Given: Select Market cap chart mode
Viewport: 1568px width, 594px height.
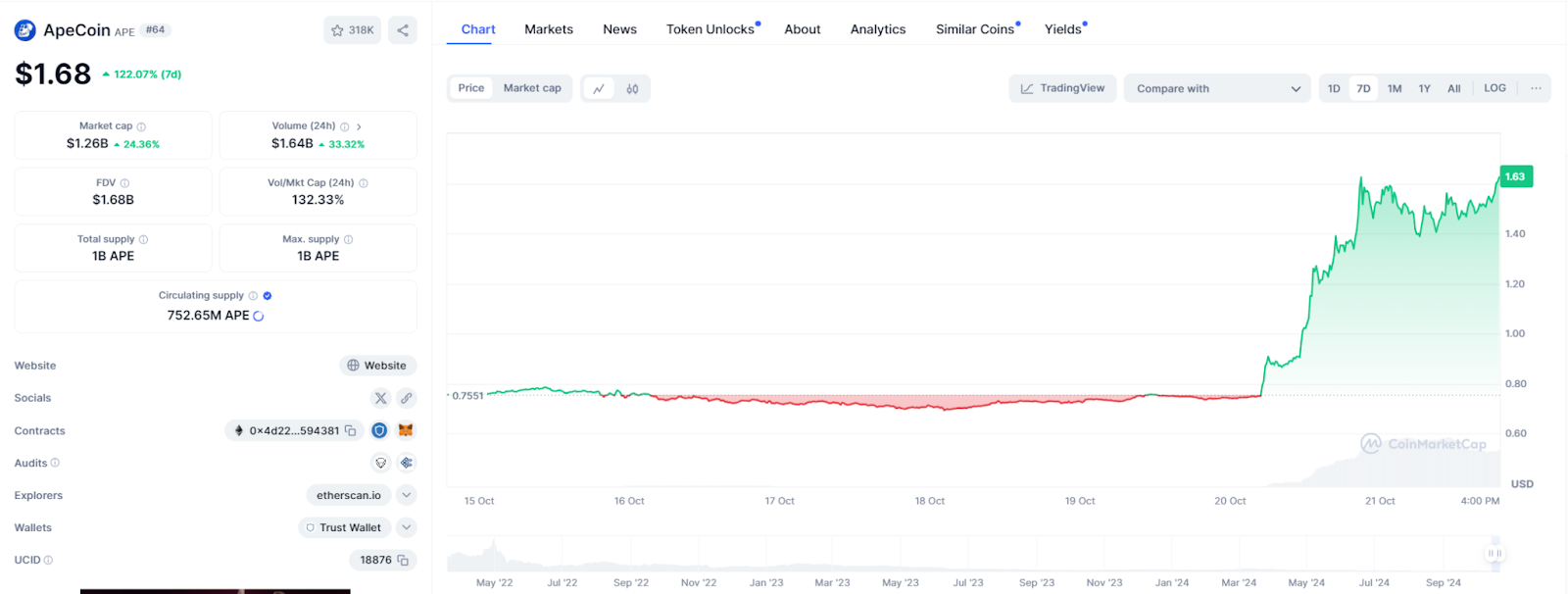Looking at the screenshot, I should [532, 88].
